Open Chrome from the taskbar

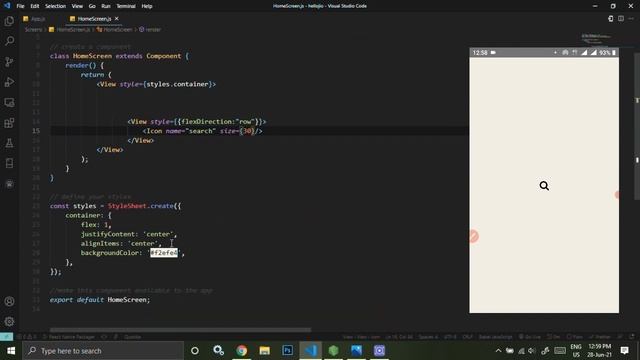[242, 351]
